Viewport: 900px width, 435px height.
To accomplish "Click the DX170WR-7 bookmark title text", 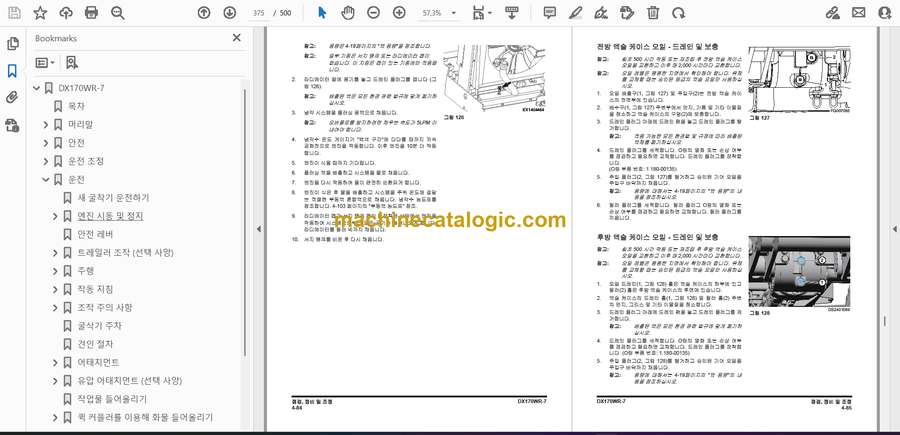I will click(82, 88).
